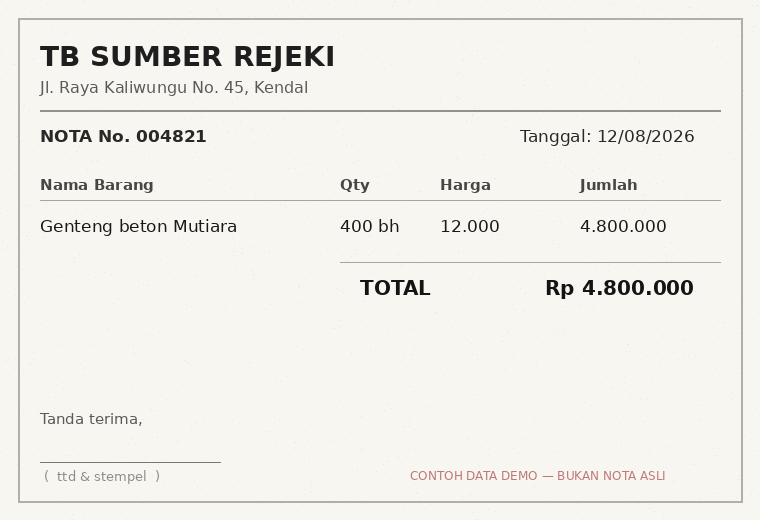Click the Qty column header
This screenshot has width=760, height=520.
click(x=355, y=185)
